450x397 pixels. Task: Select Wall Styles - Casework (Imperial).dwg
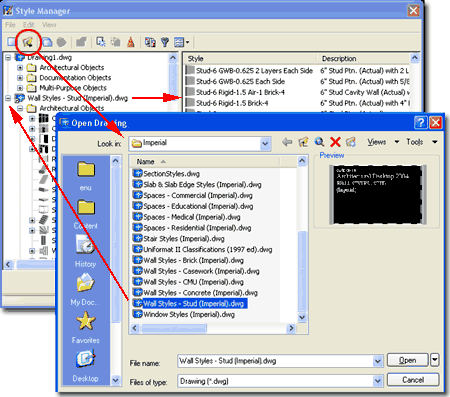[x=196, y=271]
